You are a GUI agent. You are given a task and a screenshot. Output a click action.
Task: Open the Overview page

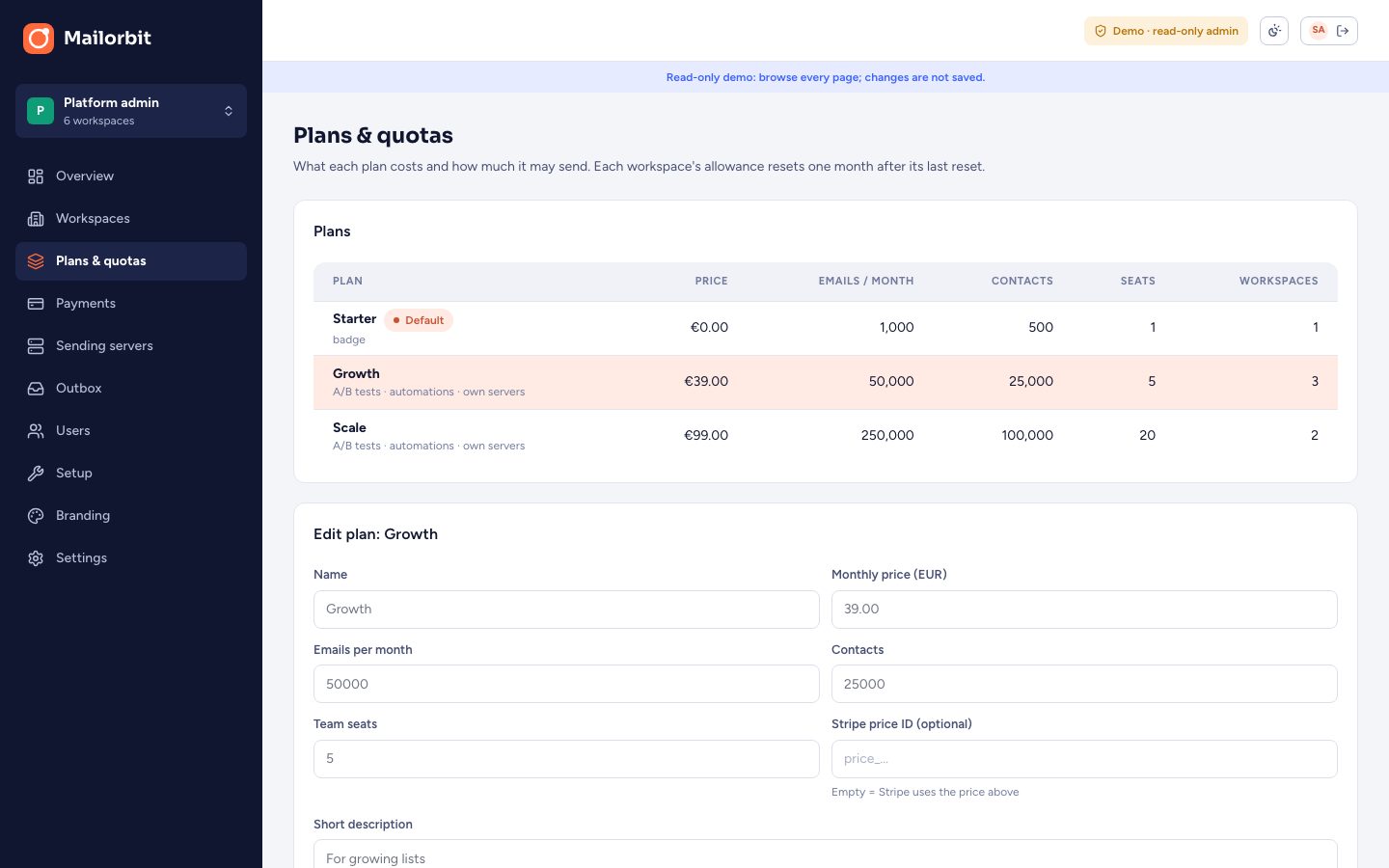131,176
